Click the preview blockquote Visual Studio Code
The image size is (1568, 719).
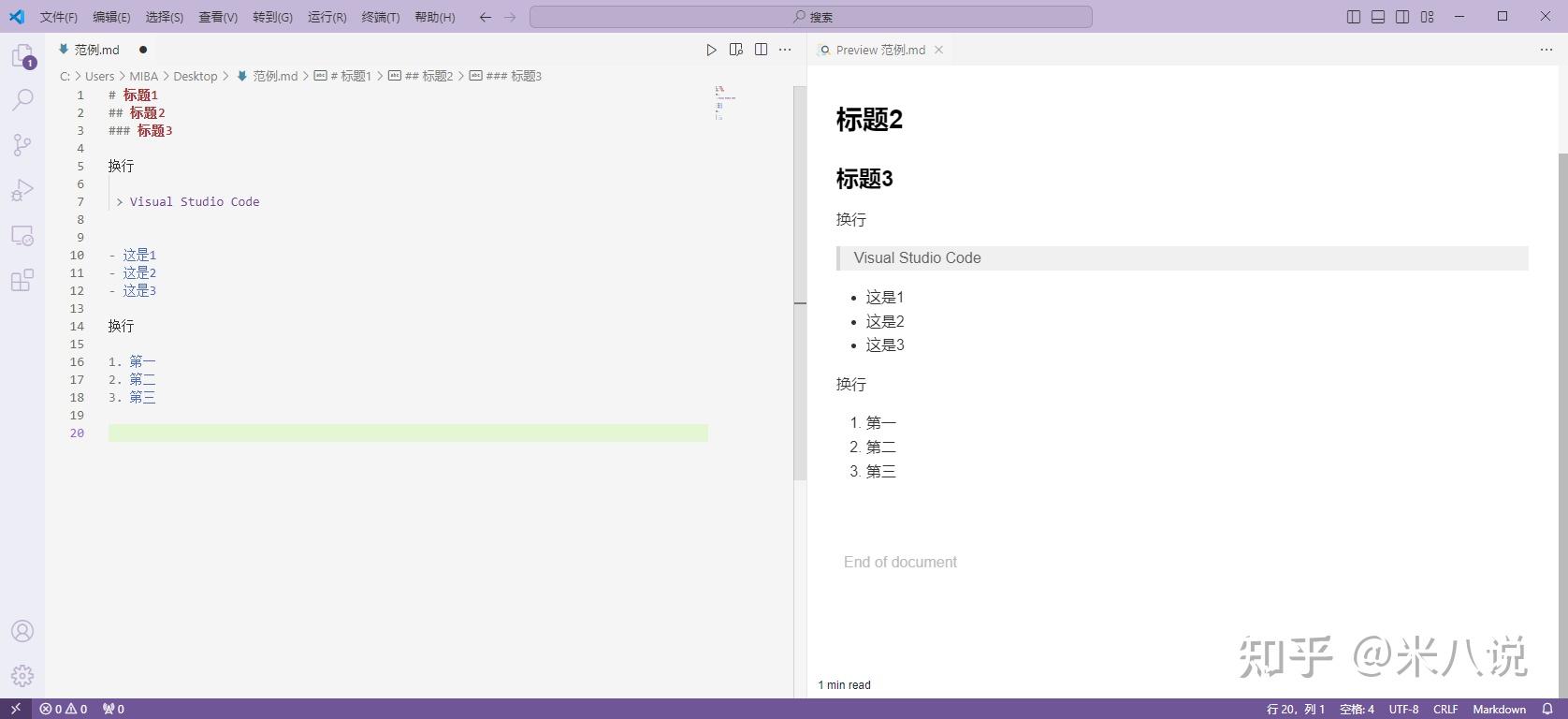1183,258
